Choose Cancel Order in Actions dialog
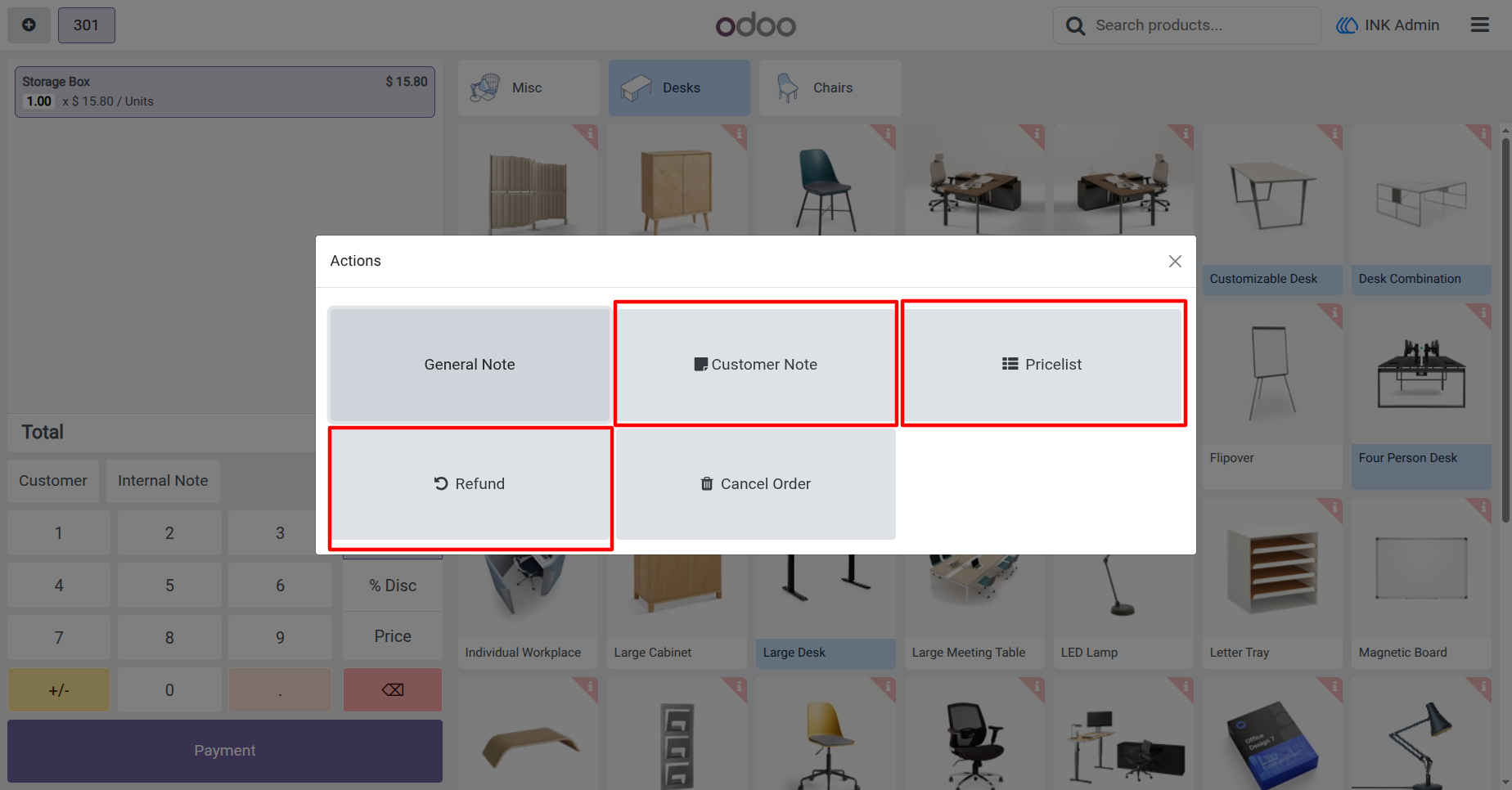 pos(756,484)
